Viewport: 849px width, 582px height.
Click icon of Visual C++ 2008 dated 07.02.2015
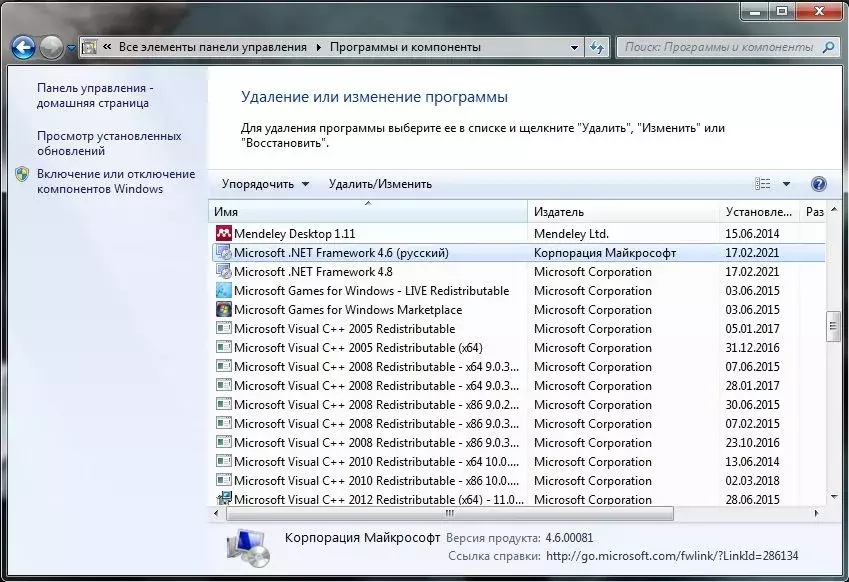tap(224, 423)
